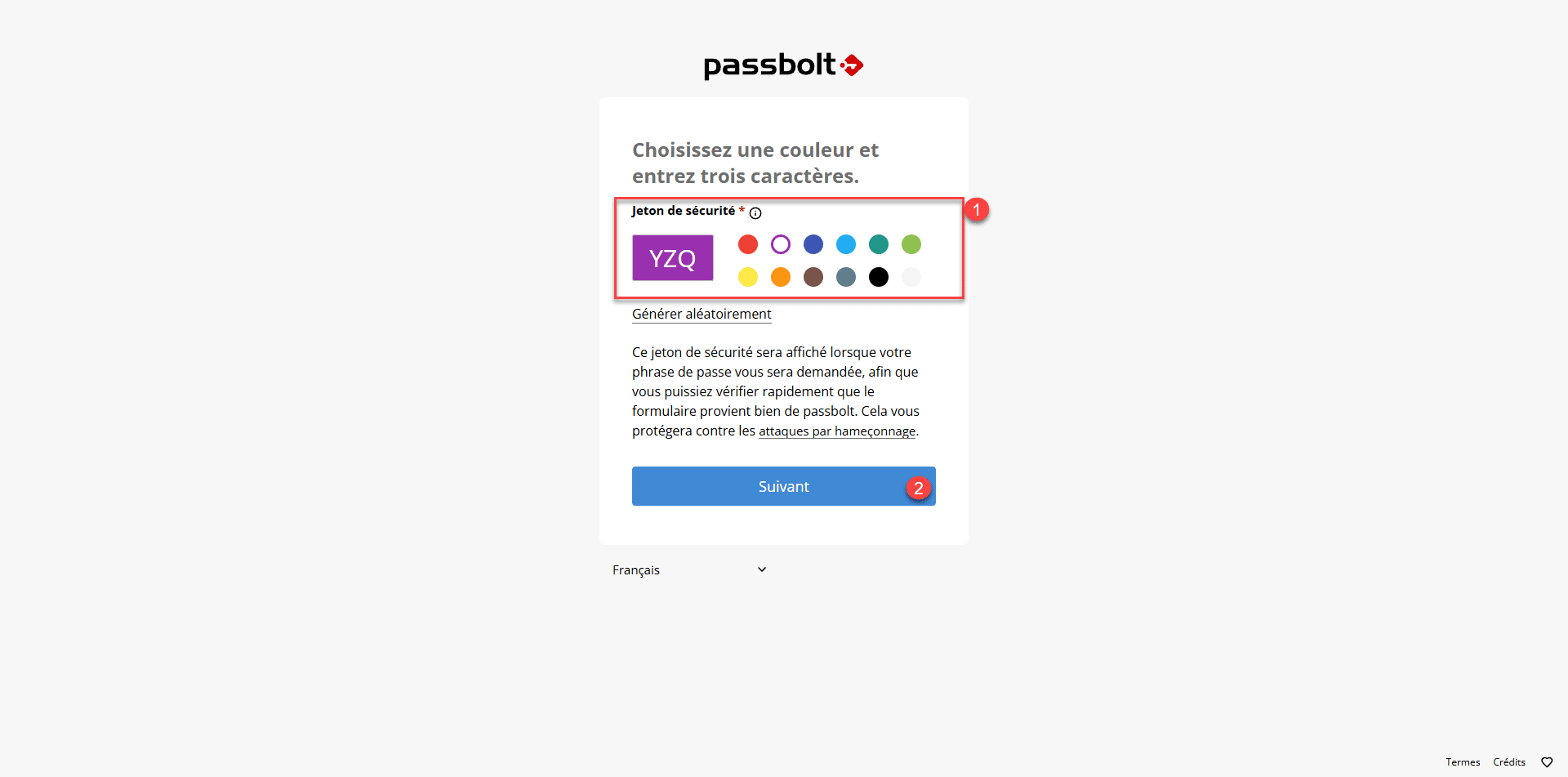Pick the light blue color swatch
Screen dimensions: 1568x777
point(846,244)
